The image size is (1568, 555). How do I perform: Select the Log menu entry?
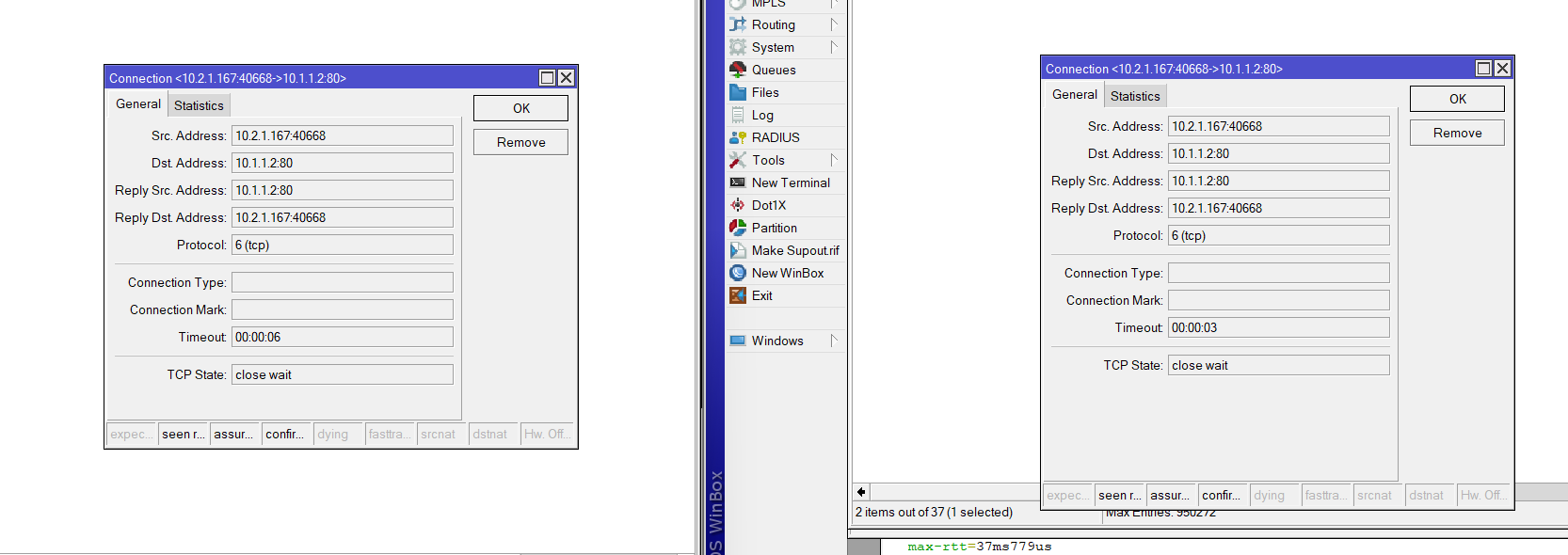[762, 115]
